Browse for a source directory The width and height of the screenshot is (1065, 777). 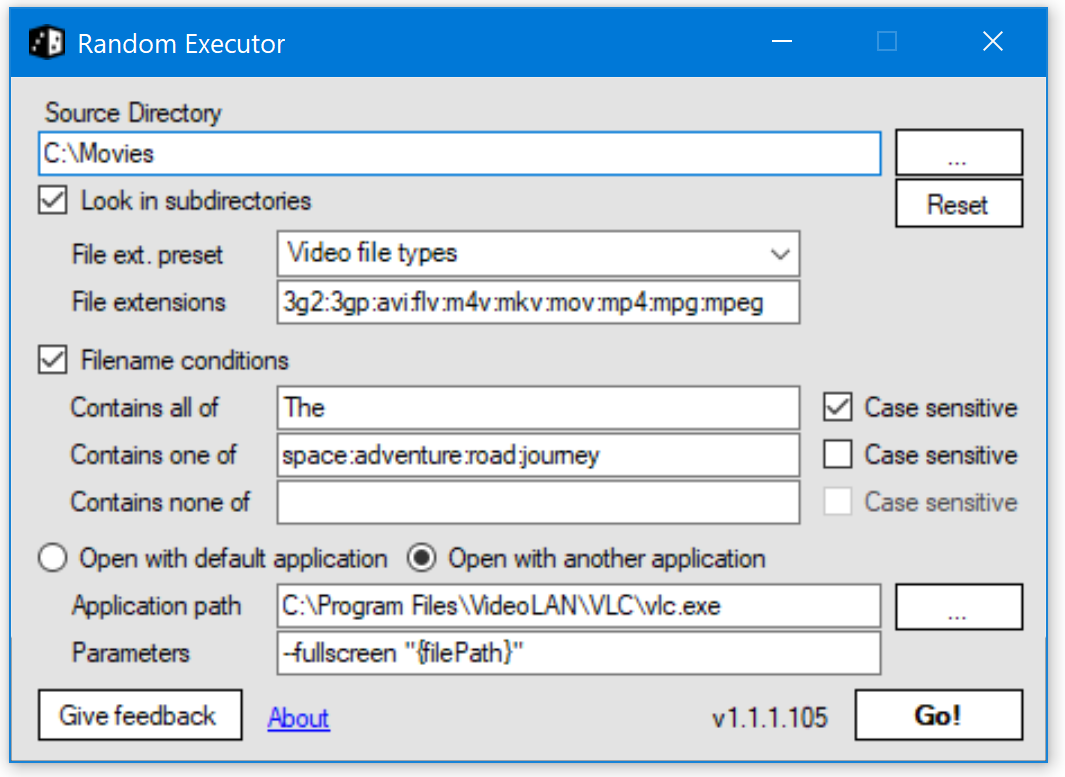click(958, 152)
